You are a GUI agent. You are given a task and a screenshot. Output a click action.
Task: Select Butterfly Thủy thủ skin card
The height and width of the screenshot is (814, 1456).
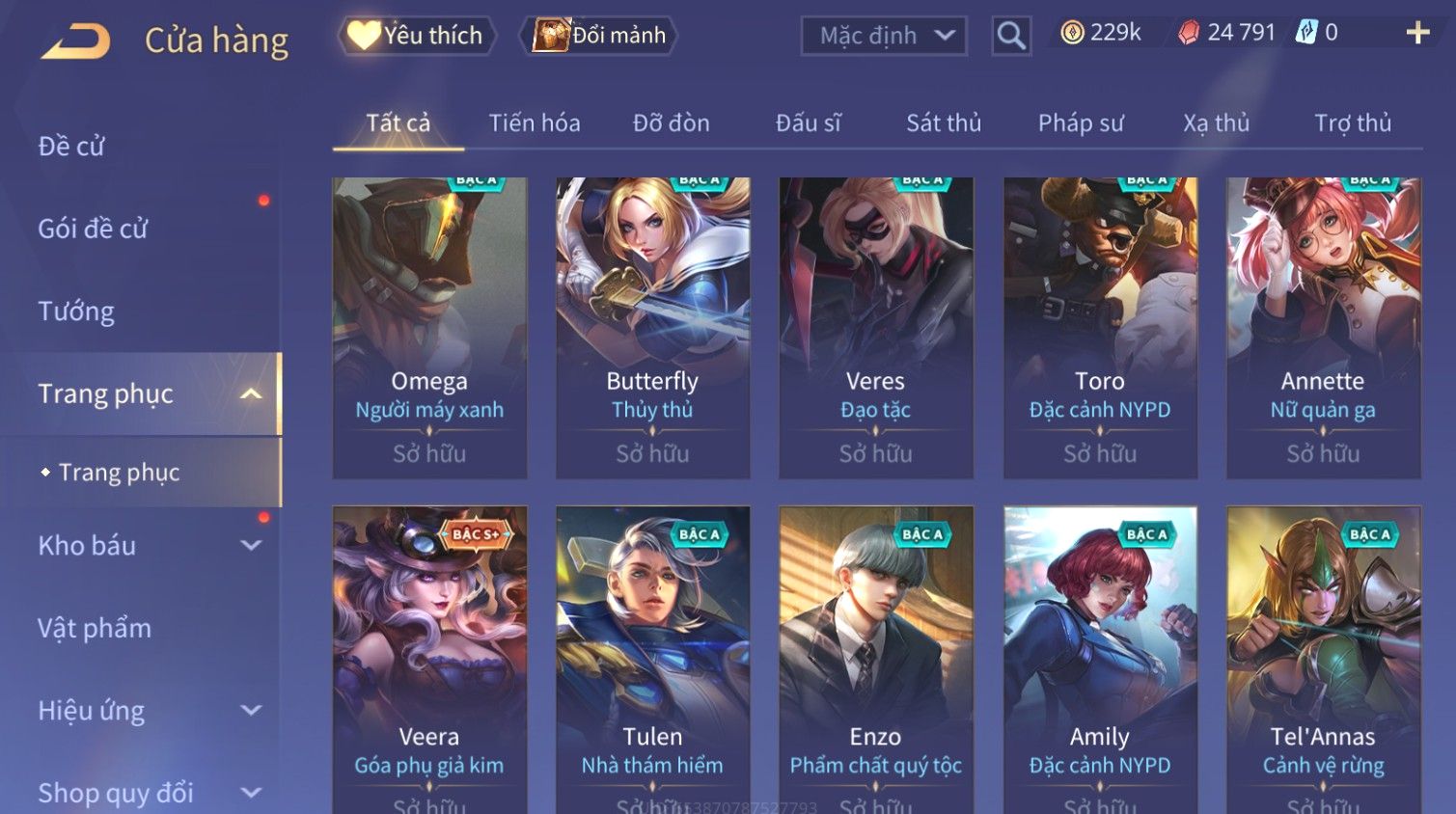point(652,328)
